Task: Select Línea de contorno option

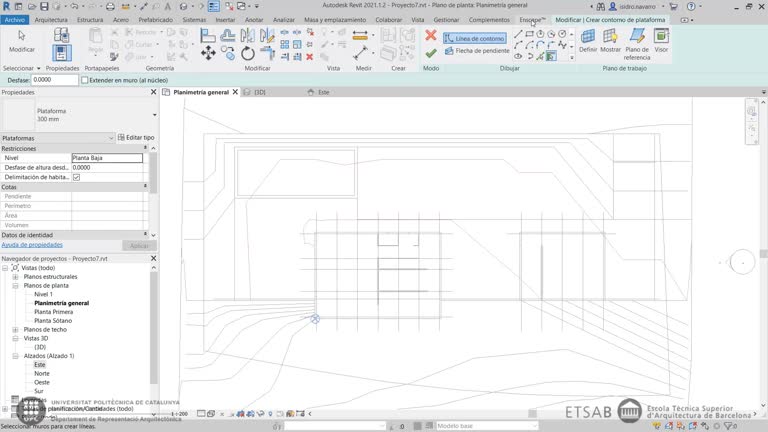Action: click(x=474, y=38)
